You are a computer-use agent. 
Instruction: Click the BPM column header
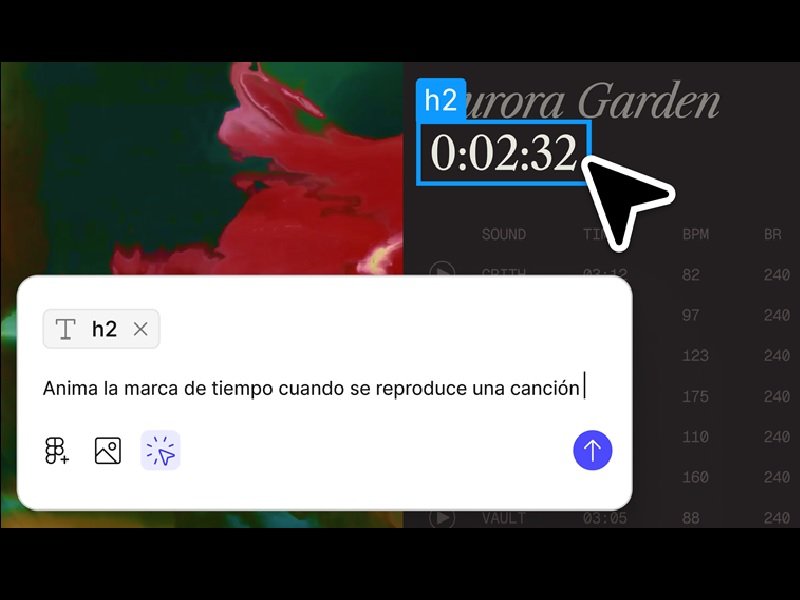(695, 234)
